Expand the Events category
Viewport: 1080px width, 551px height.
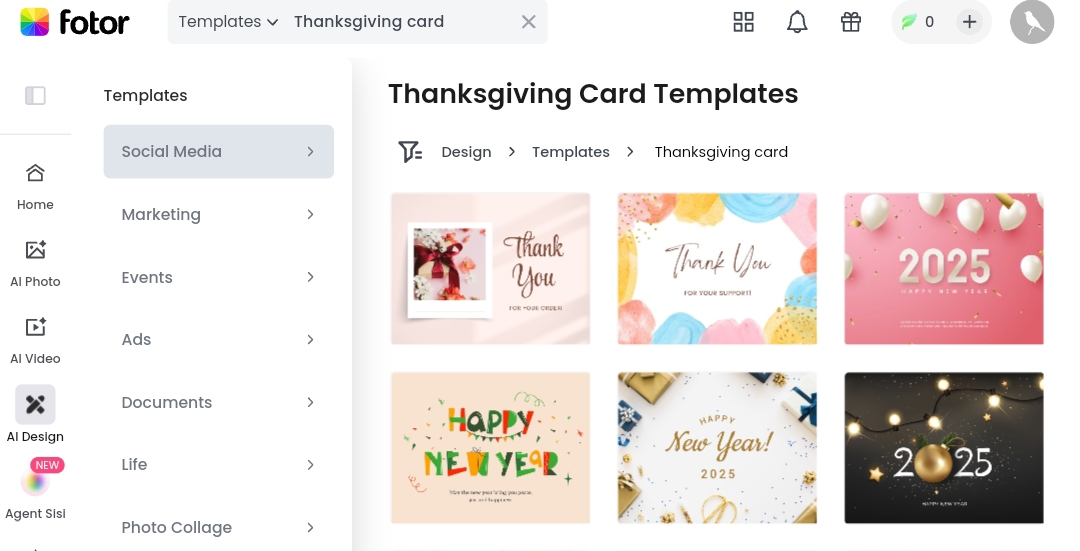click(218, 278)
